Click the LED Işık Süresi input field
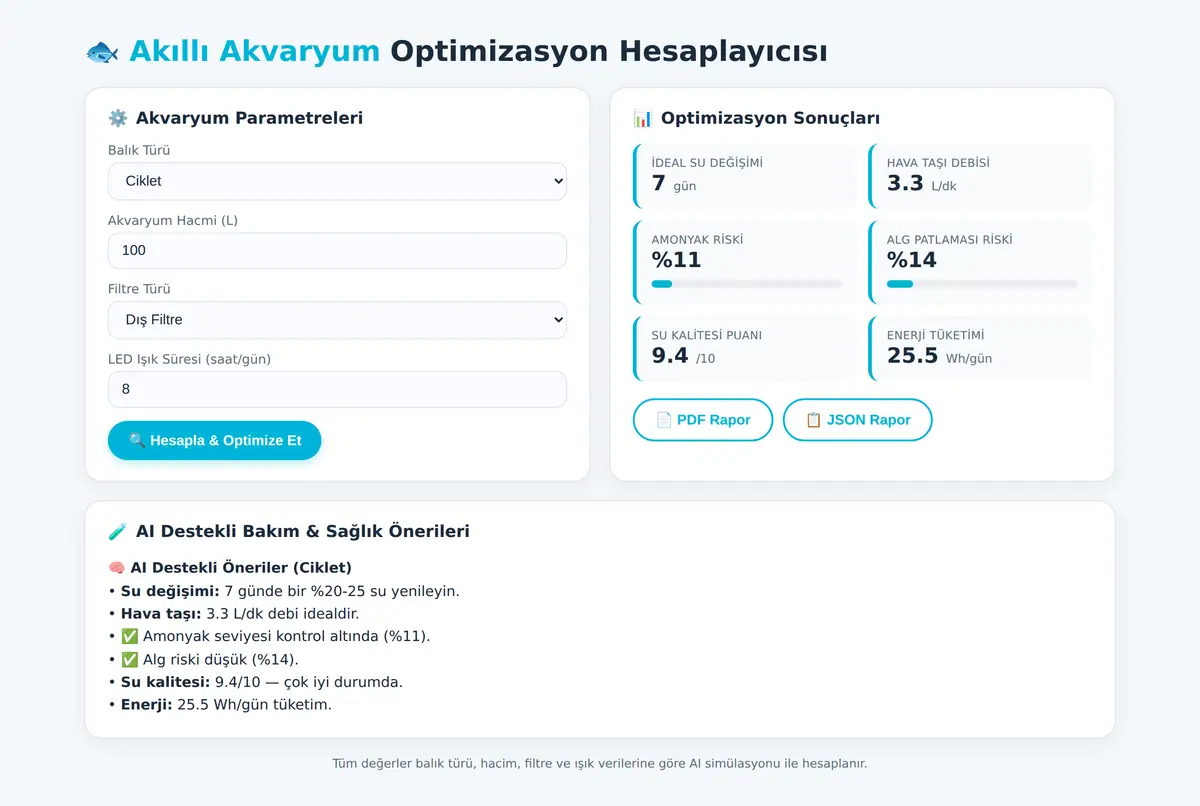The width and height of the screenshot is (1200, 806). click(x=337, y=389)
